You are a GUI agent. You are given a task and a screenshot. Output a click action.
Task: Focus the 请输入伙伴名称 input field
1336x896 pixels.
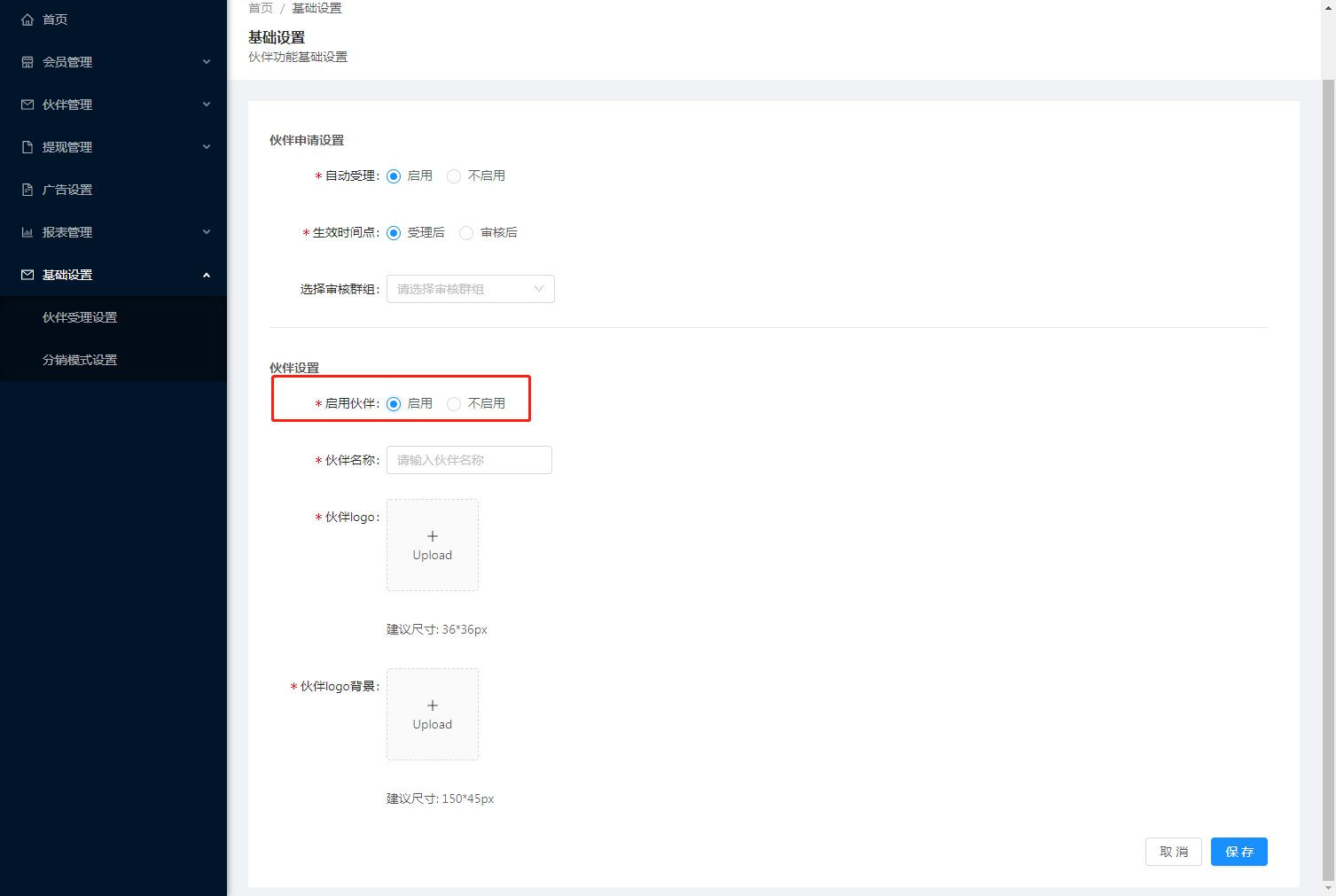[x=469, y=460]
